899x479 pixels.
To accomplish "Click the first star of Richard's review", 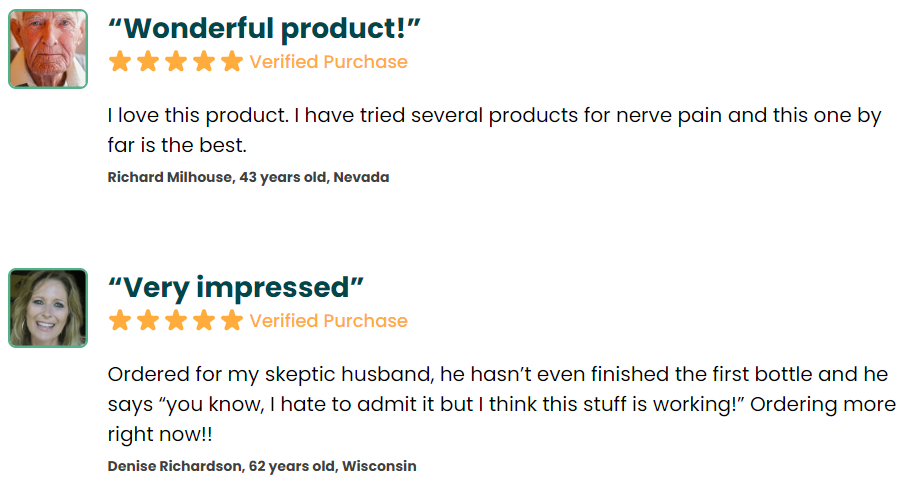I will point(120,61).
